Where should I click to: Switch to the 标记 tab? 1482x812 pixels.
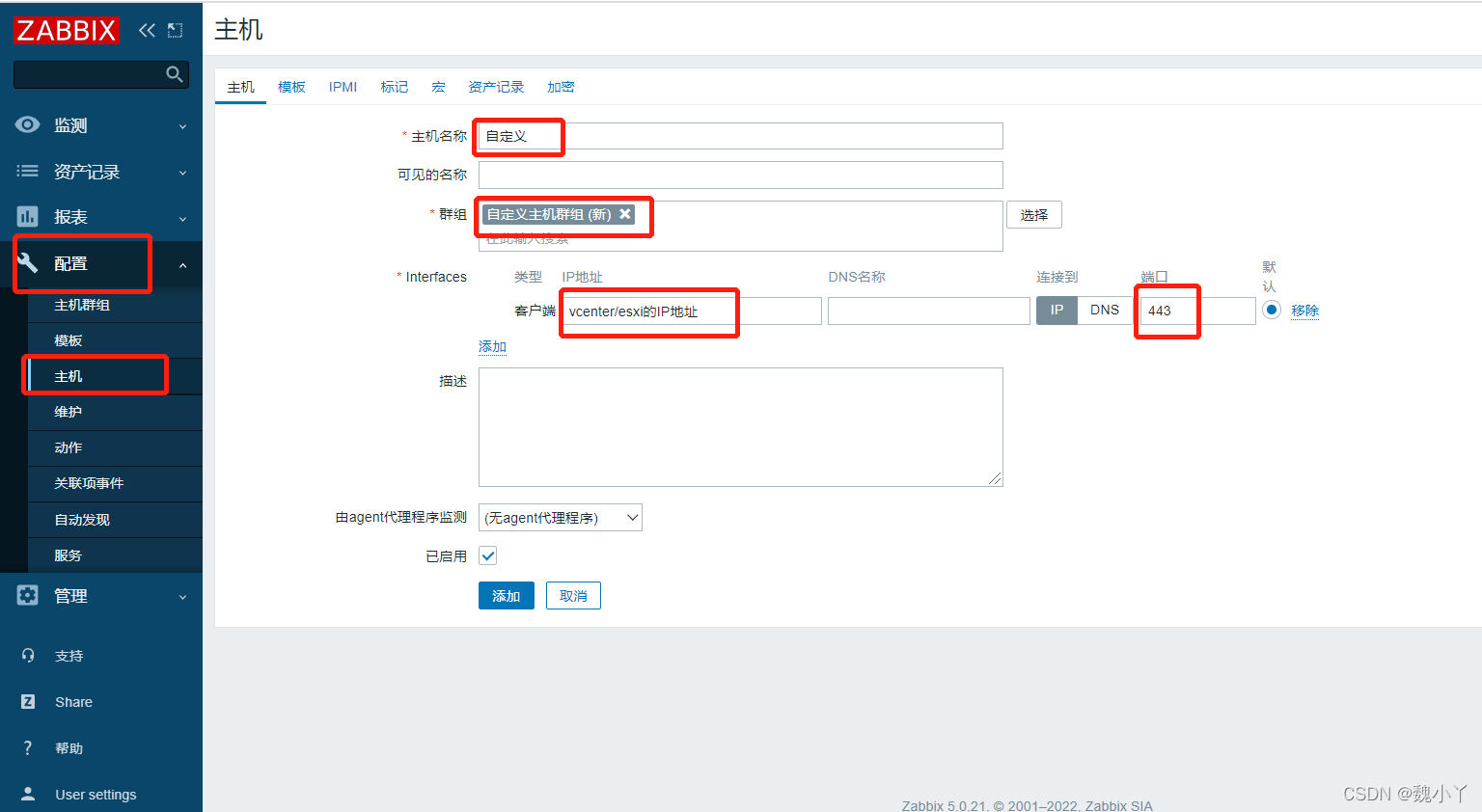coord(394,87)
